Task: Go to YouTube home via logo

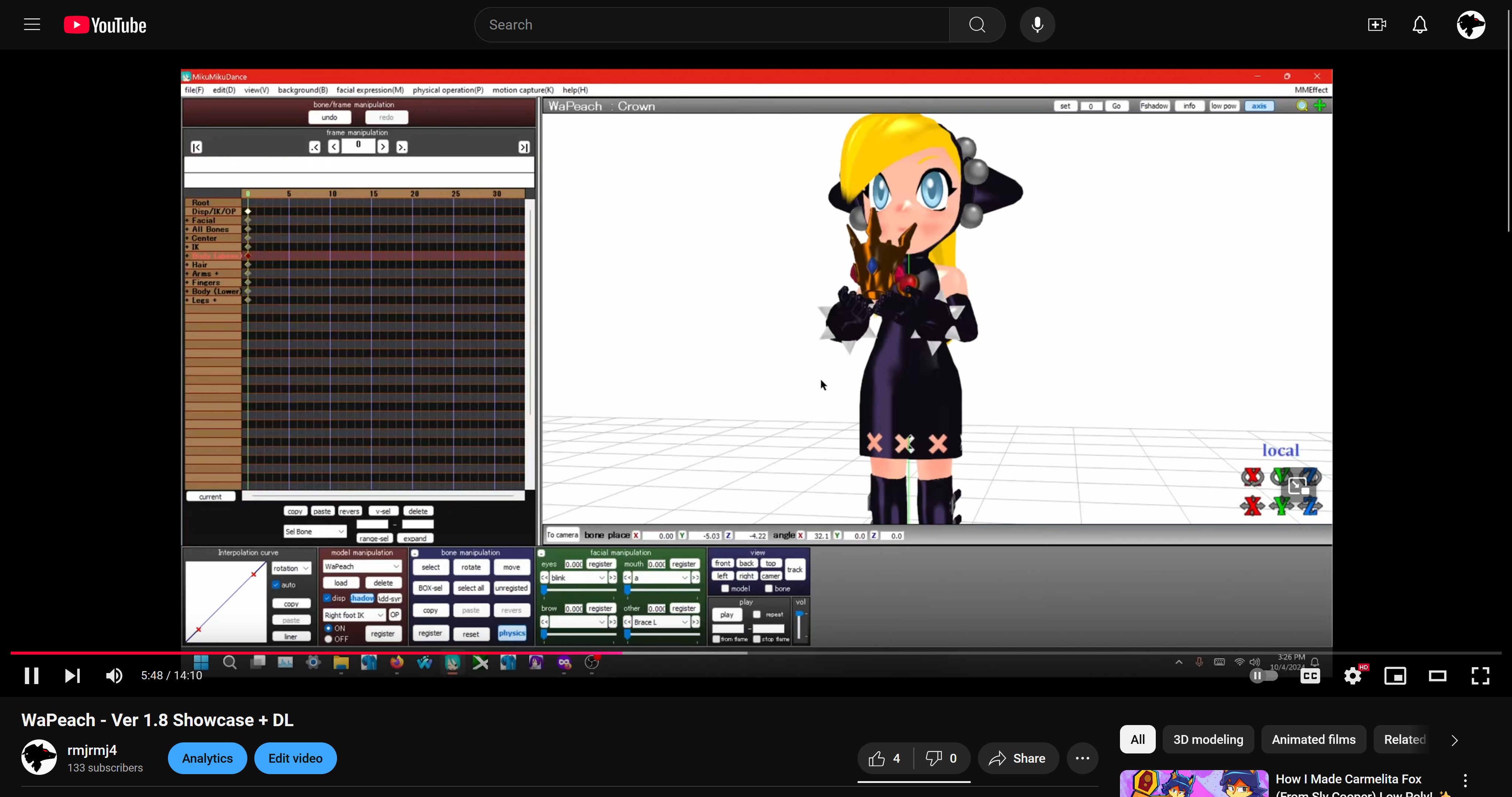Action: (105, 25)
